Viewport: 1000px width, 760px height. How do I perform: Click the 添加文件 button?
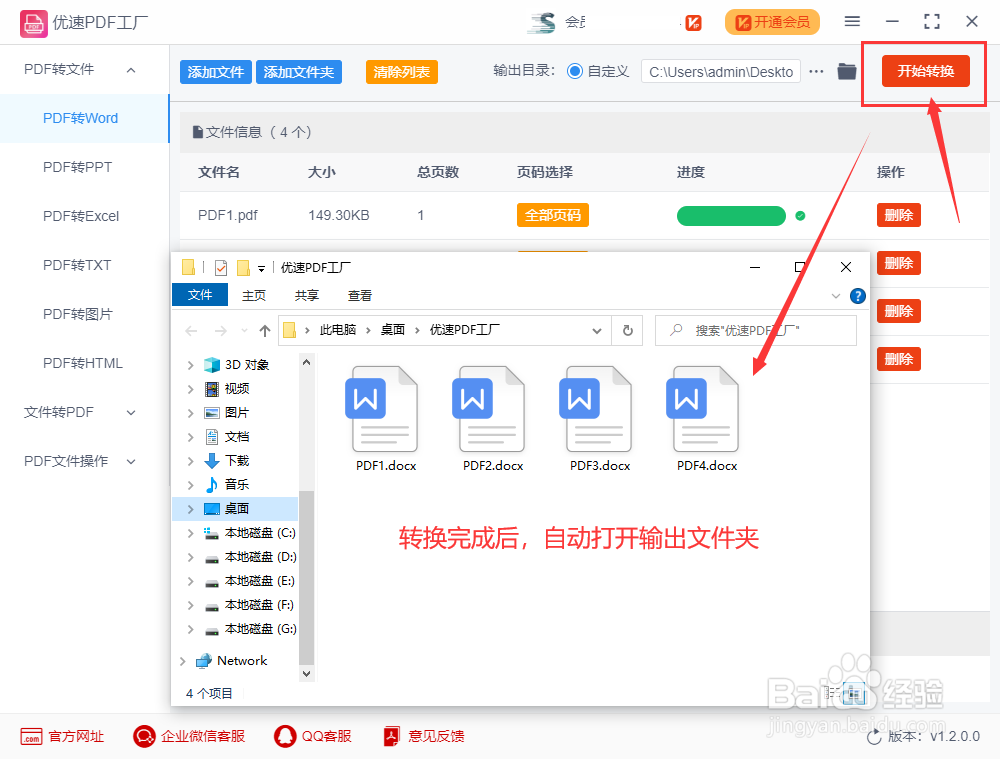(216, 72)
